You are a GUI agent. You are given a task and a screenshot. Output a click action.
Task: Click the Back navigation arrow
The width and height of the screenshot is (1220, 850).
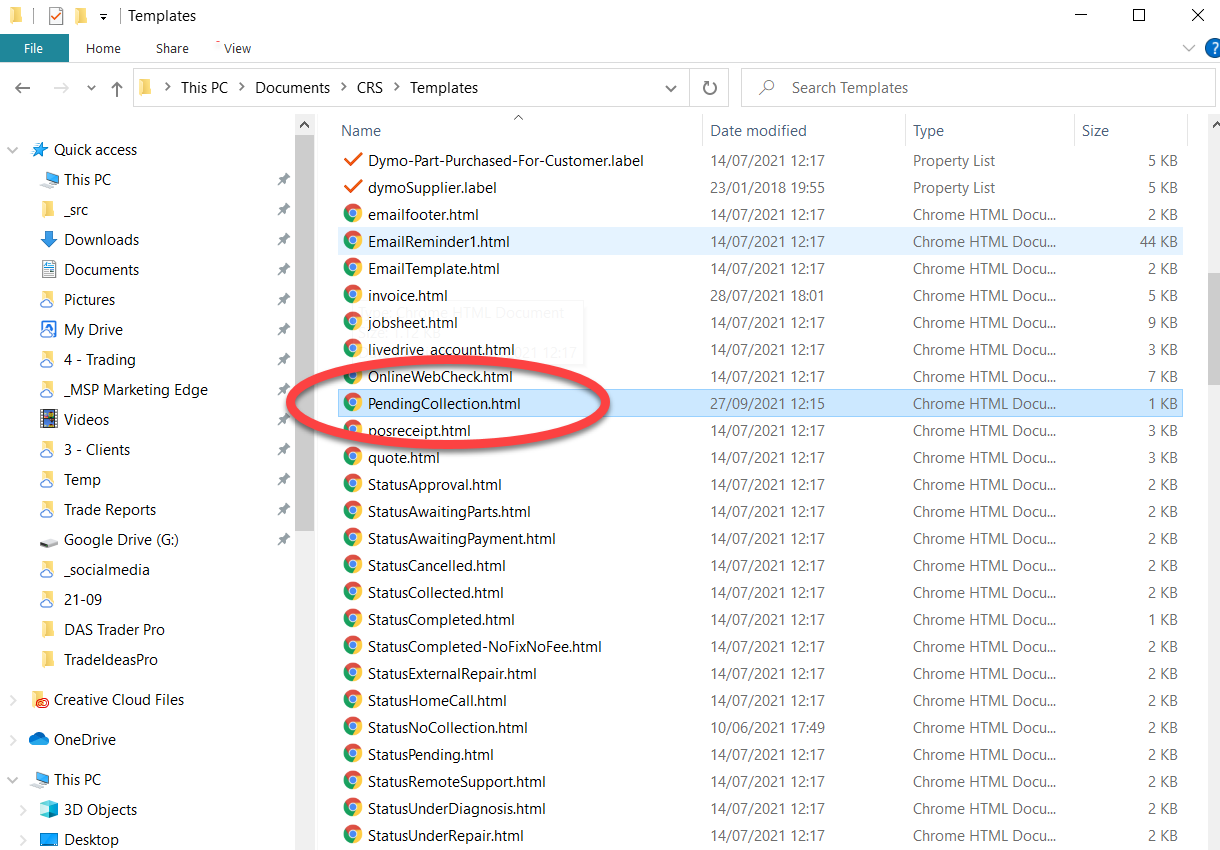click(x=23, y=88)
